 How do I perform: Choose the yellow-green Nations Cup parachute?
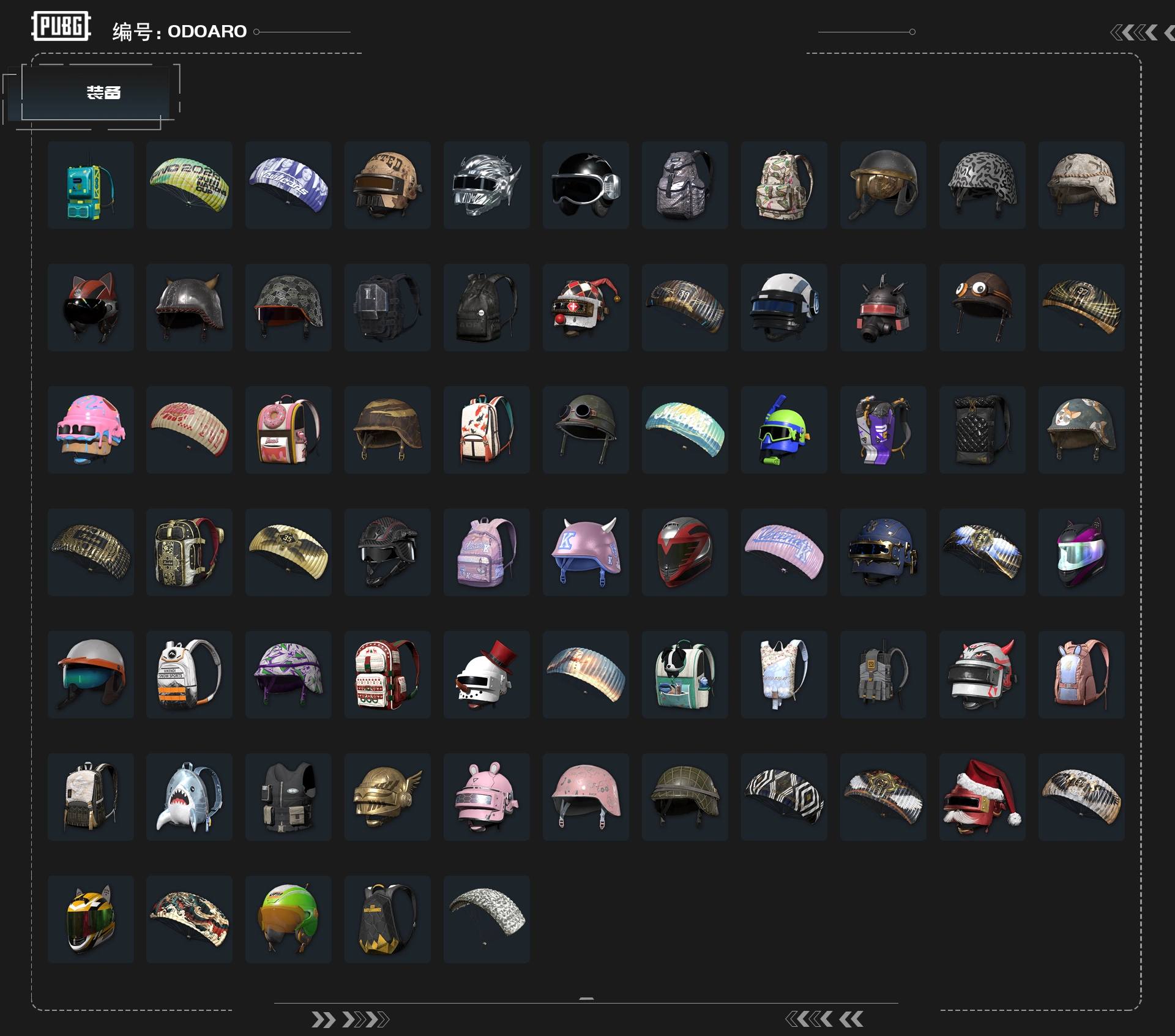[x=190, y=185]
